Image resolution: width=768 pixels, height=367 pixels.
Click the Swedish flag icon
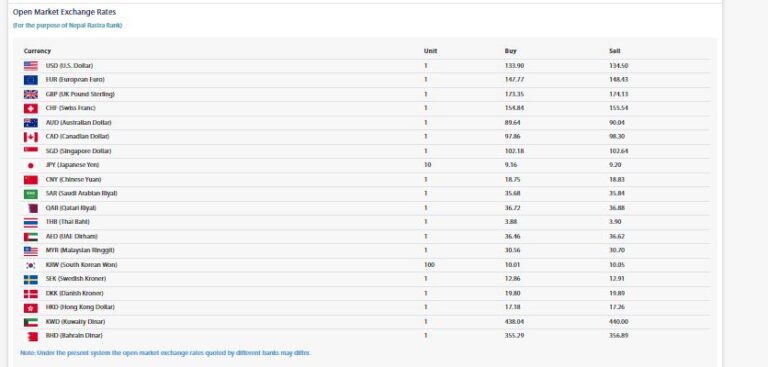click(30, 279)
